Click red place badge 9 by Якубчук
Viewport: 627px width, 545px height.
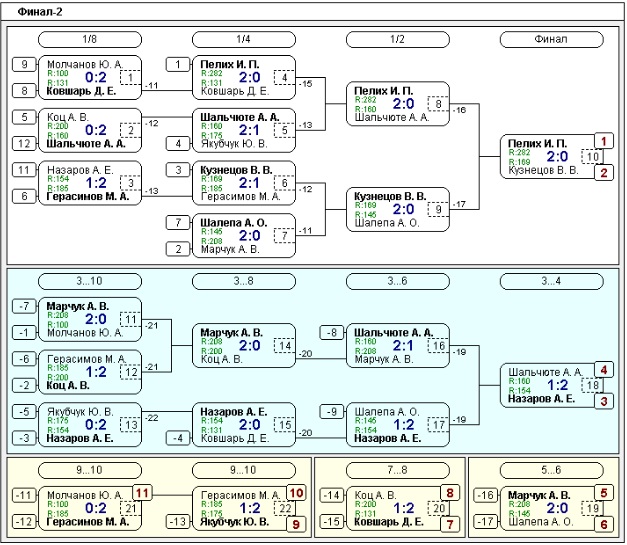click(x=296, y=524)
